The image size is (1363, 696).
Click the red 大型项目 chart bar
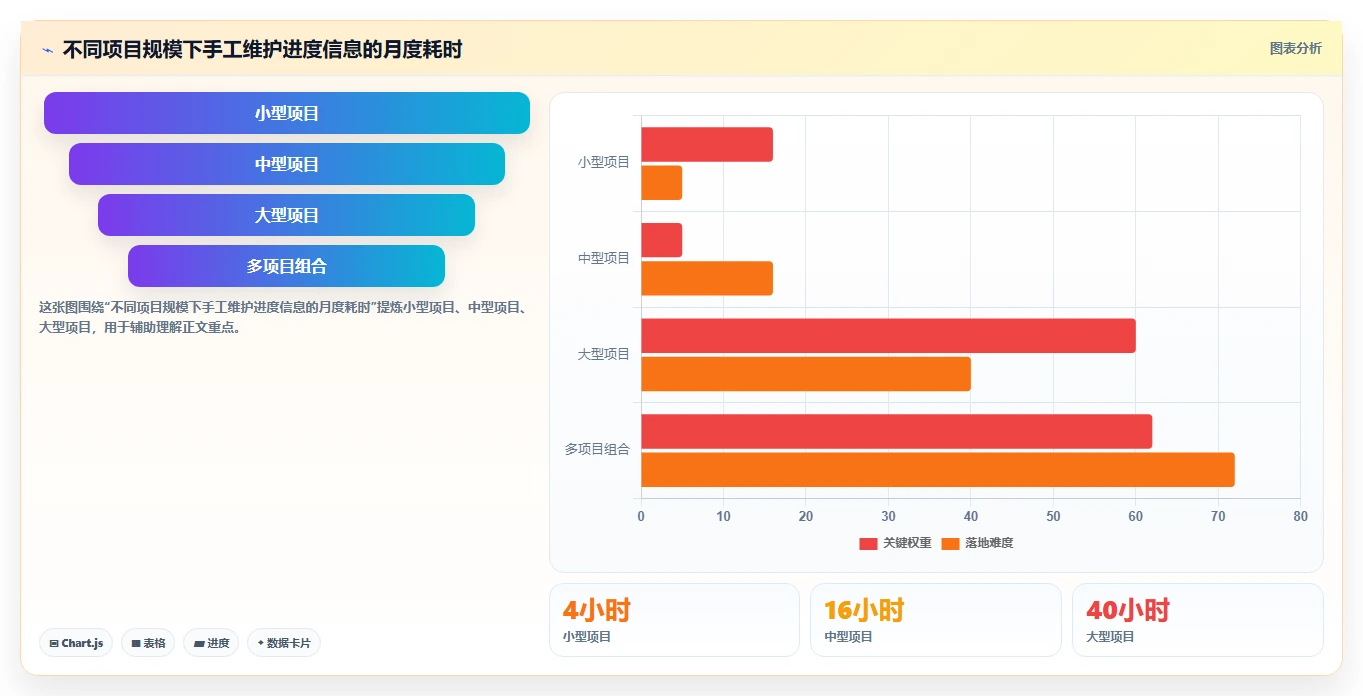[x=888, y=336]
